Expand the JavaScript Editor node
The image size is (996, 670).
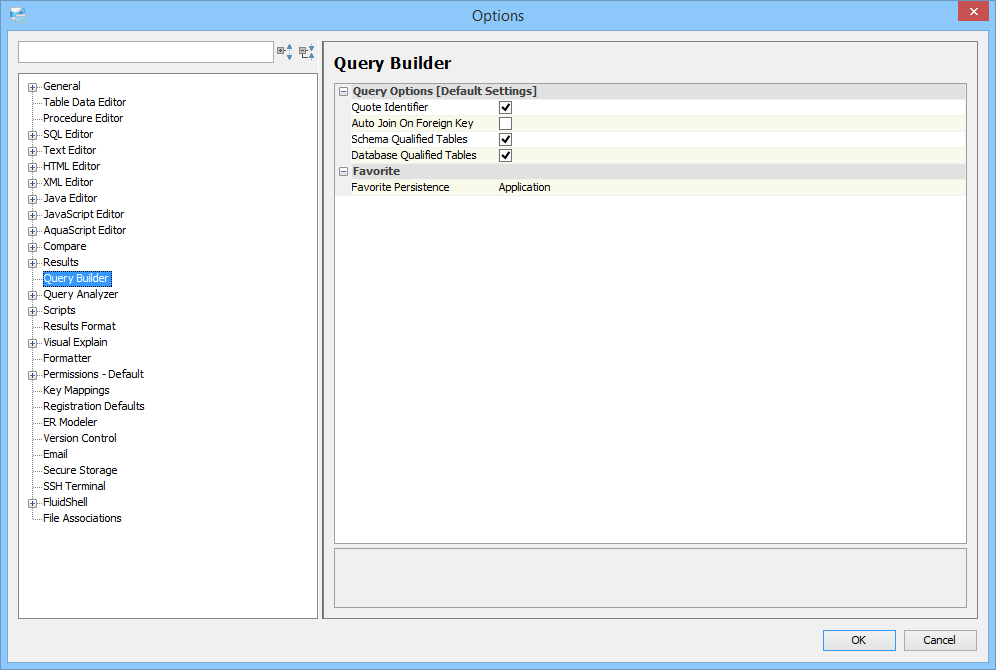click(32, 215)
